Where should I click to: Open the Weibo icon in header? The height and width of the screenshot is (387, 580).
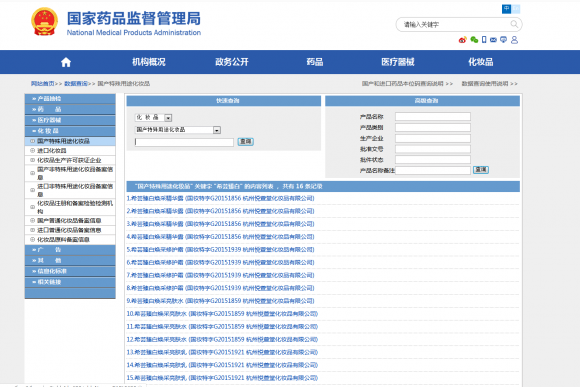pos(462,40)
